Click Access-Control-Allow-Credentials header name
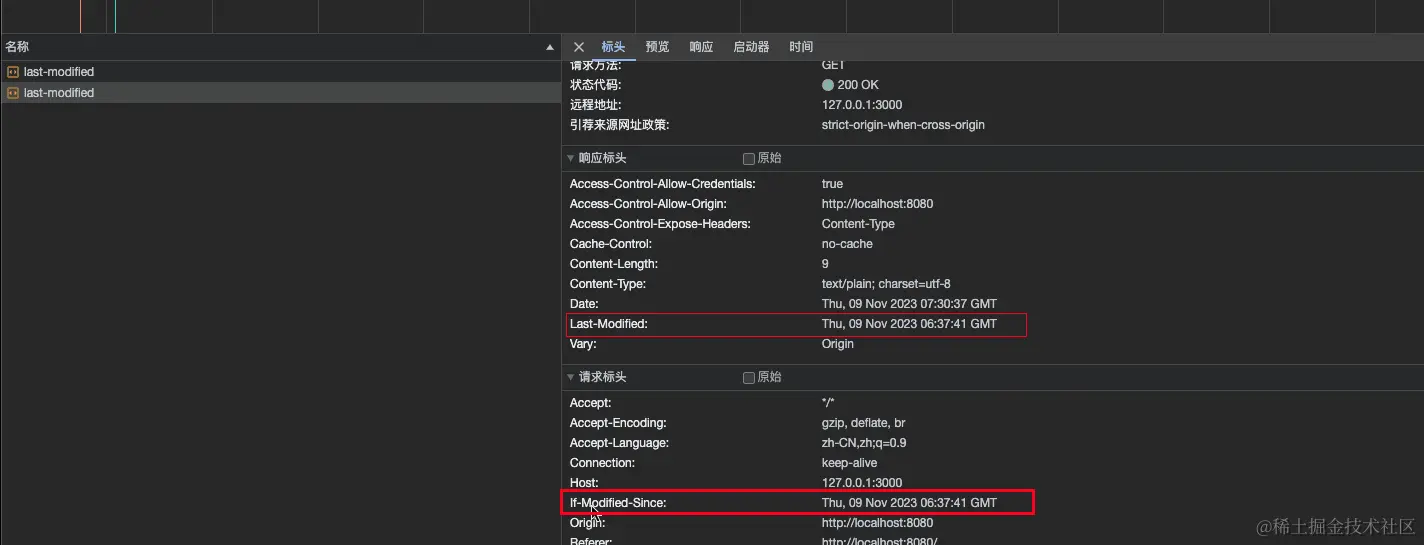Image resolution: width=1424 pixels, height=545 pixels. 663,184
